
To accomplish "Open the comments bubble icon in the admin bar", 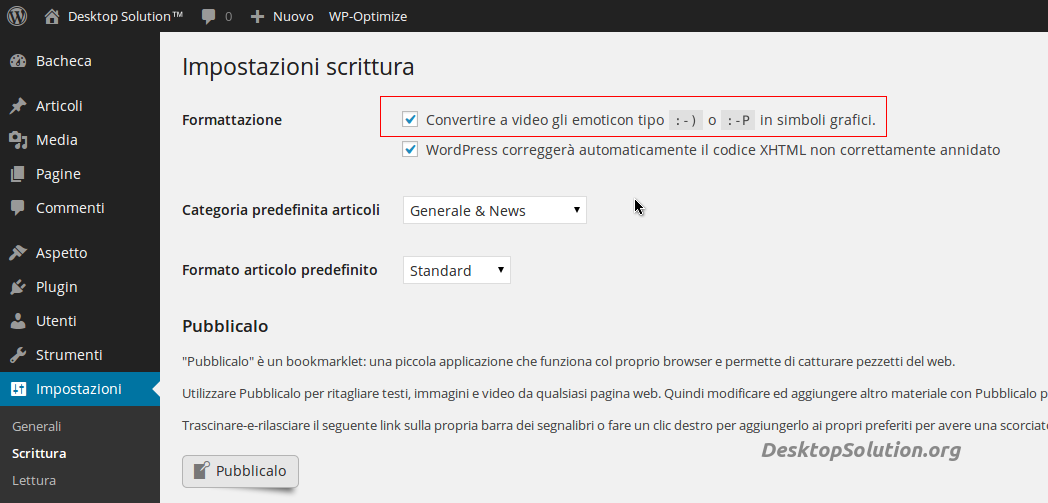I will pyautogui.click(x=209, y=17).
